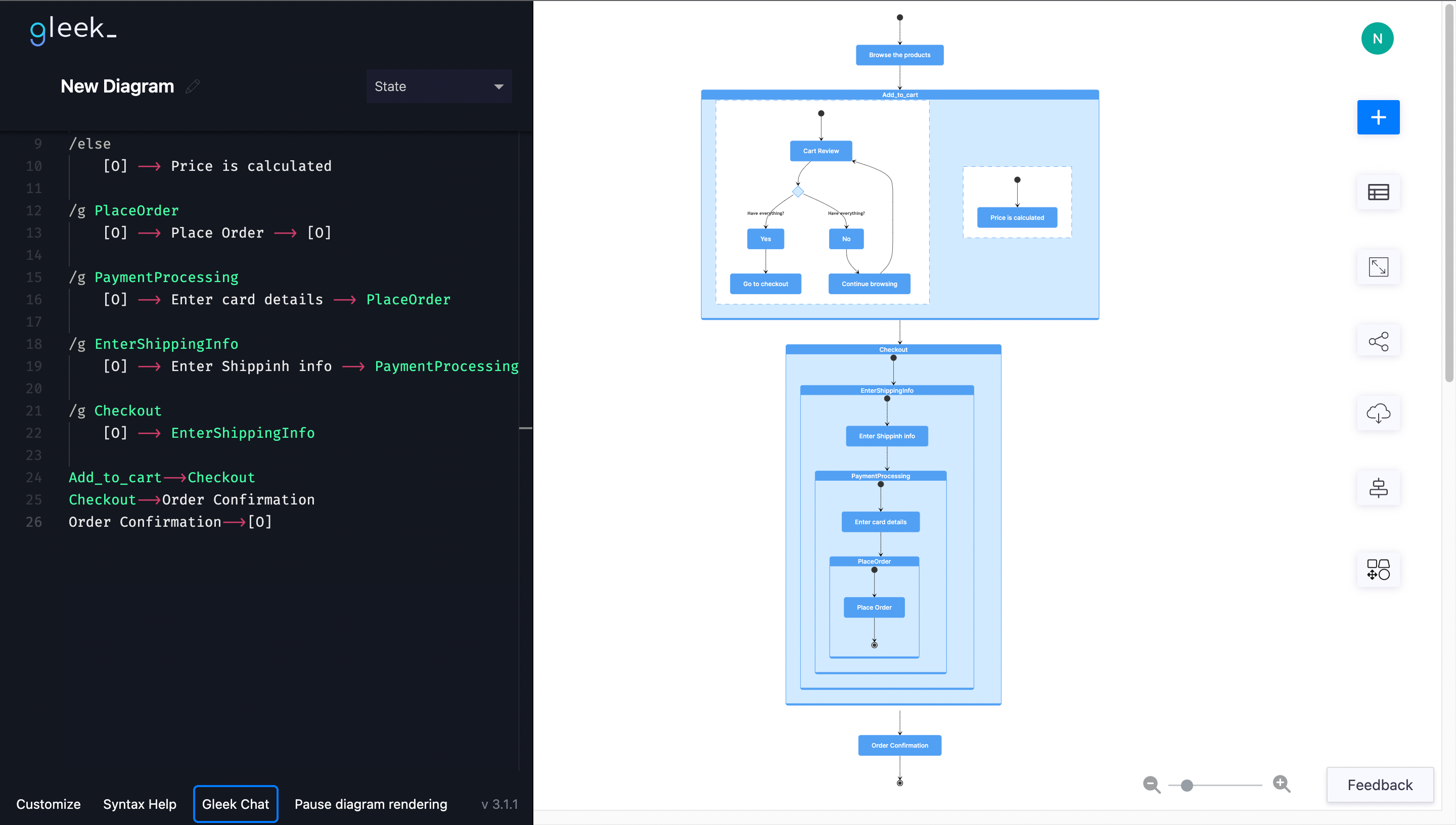Click the add new element plus icon

[x=1378, y=117]
